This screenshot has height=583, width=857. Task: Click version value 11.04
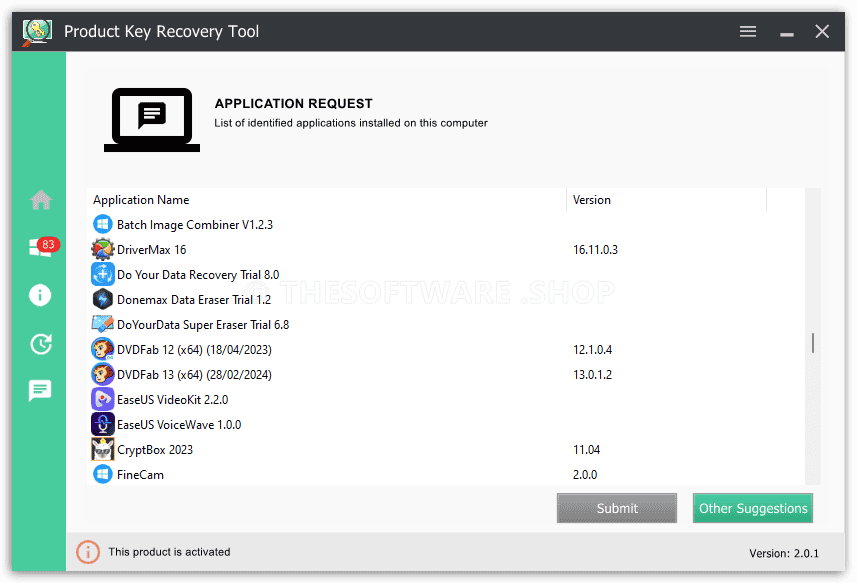tap(586, 450)
